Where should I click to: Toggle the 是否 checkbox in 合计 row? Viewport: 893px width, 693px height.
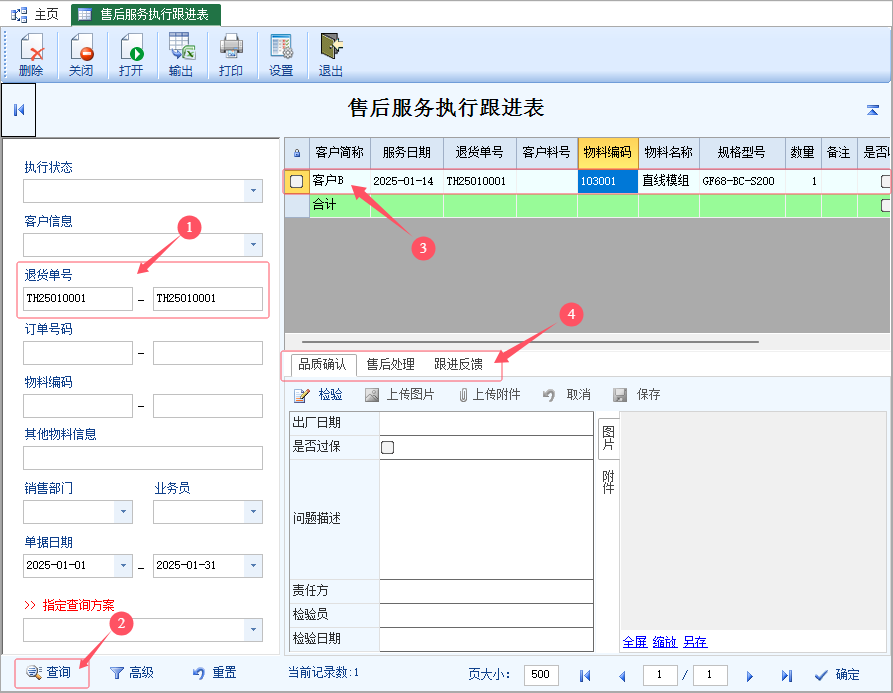[x=885, y=206]
